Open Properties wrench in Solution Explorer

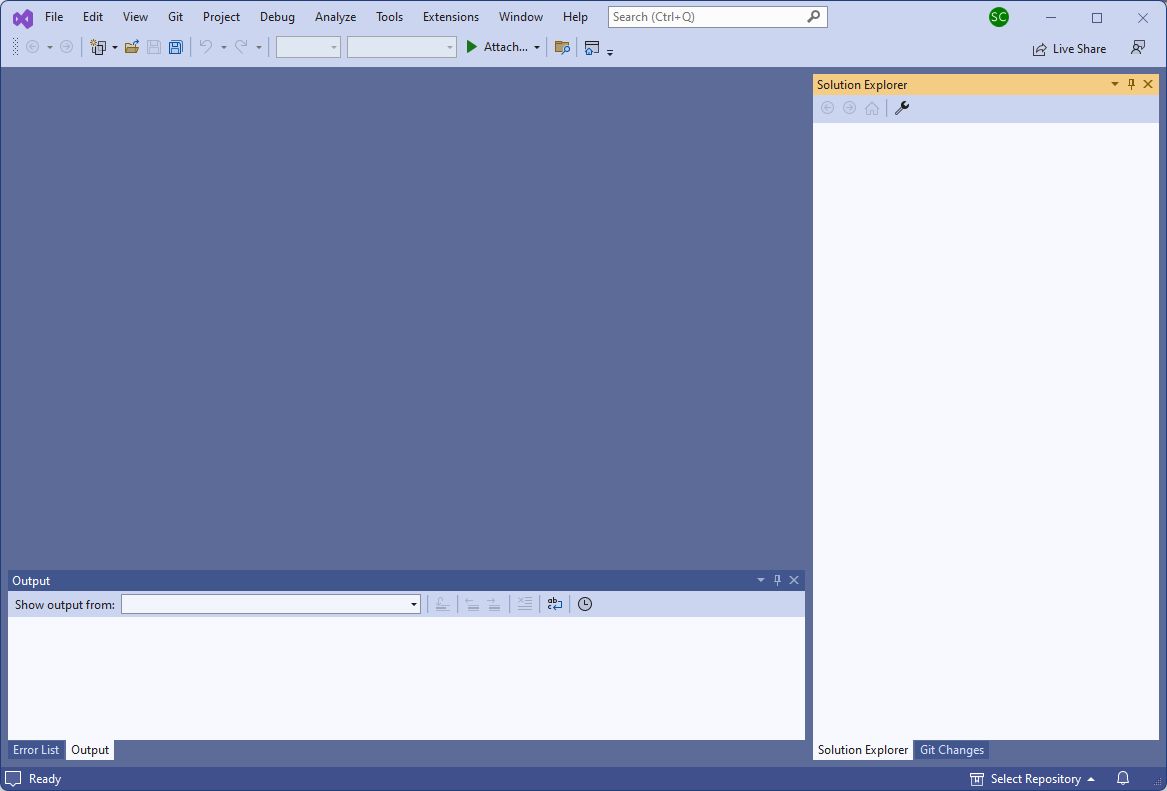[x=902, y=108]
